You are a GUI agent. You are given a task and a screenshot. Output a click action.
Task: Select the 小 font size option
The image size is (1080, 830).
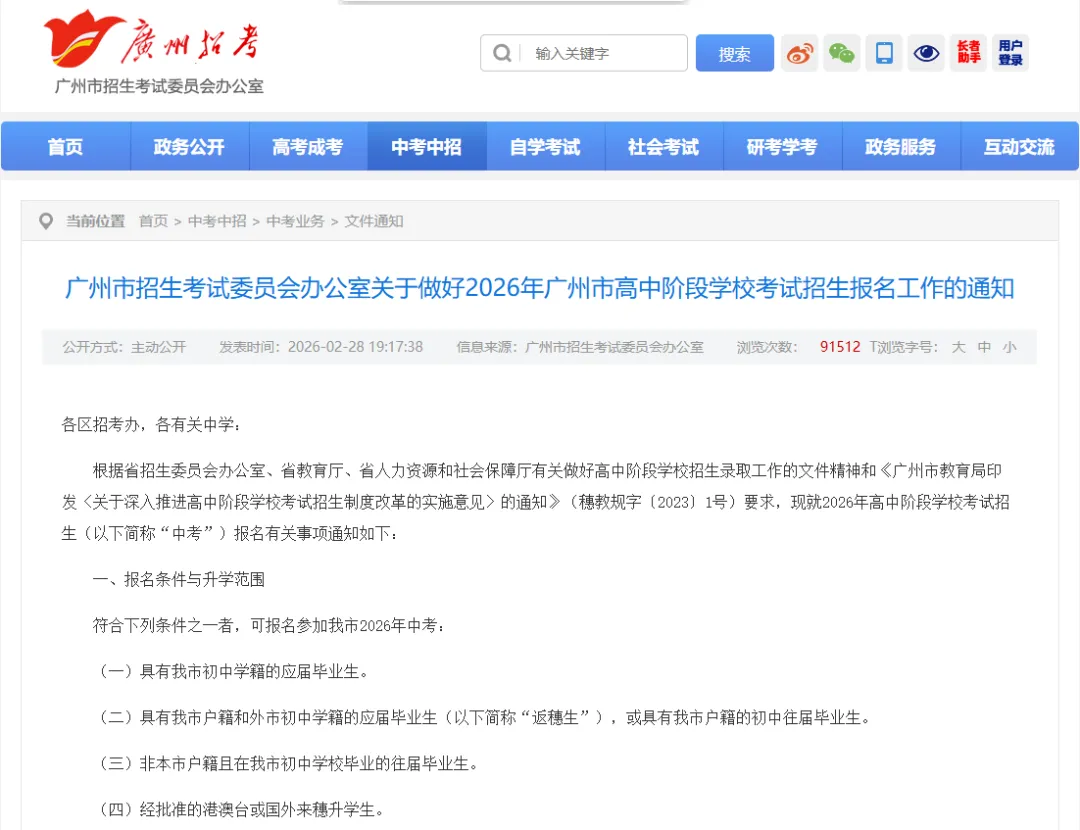1010,347
